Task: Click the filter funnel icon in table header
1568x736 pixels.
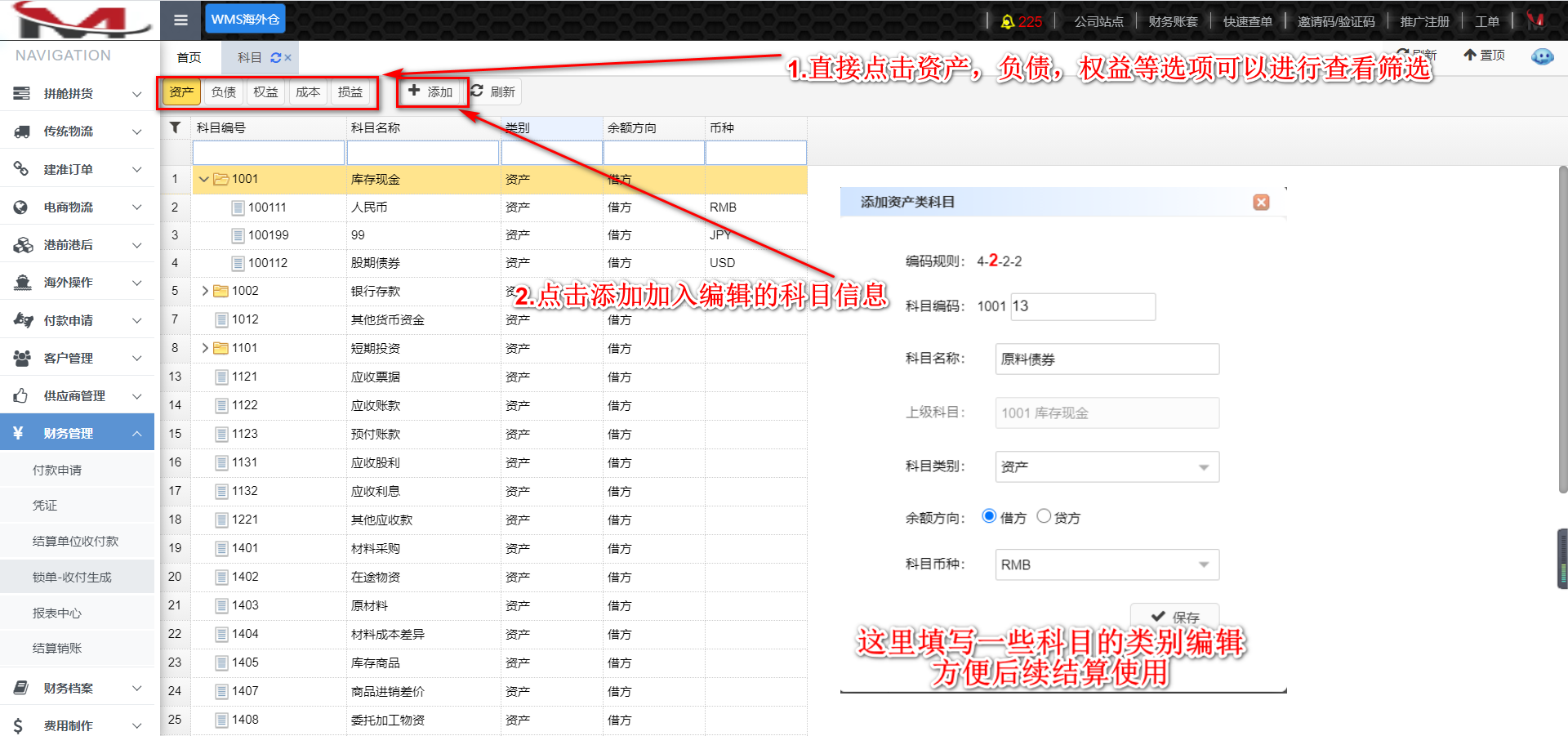Action: click(x=175, y=127)
